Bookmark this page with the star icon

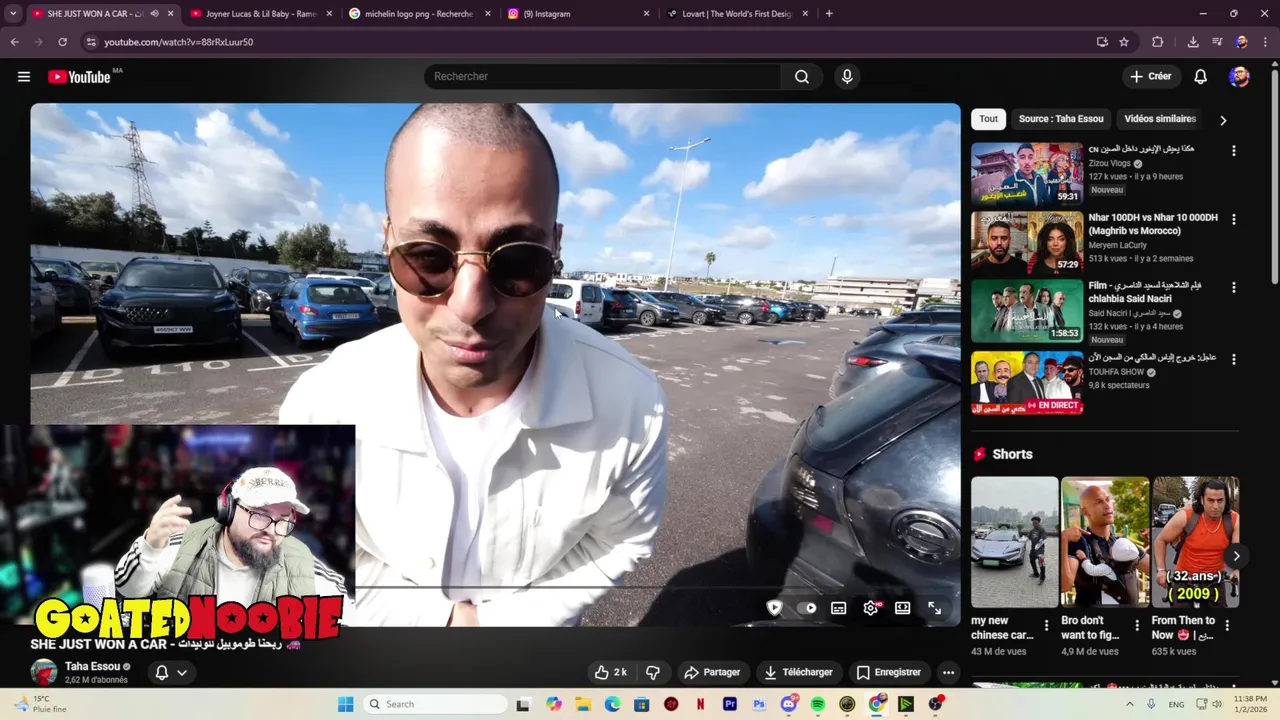[x=1124, y=42]
